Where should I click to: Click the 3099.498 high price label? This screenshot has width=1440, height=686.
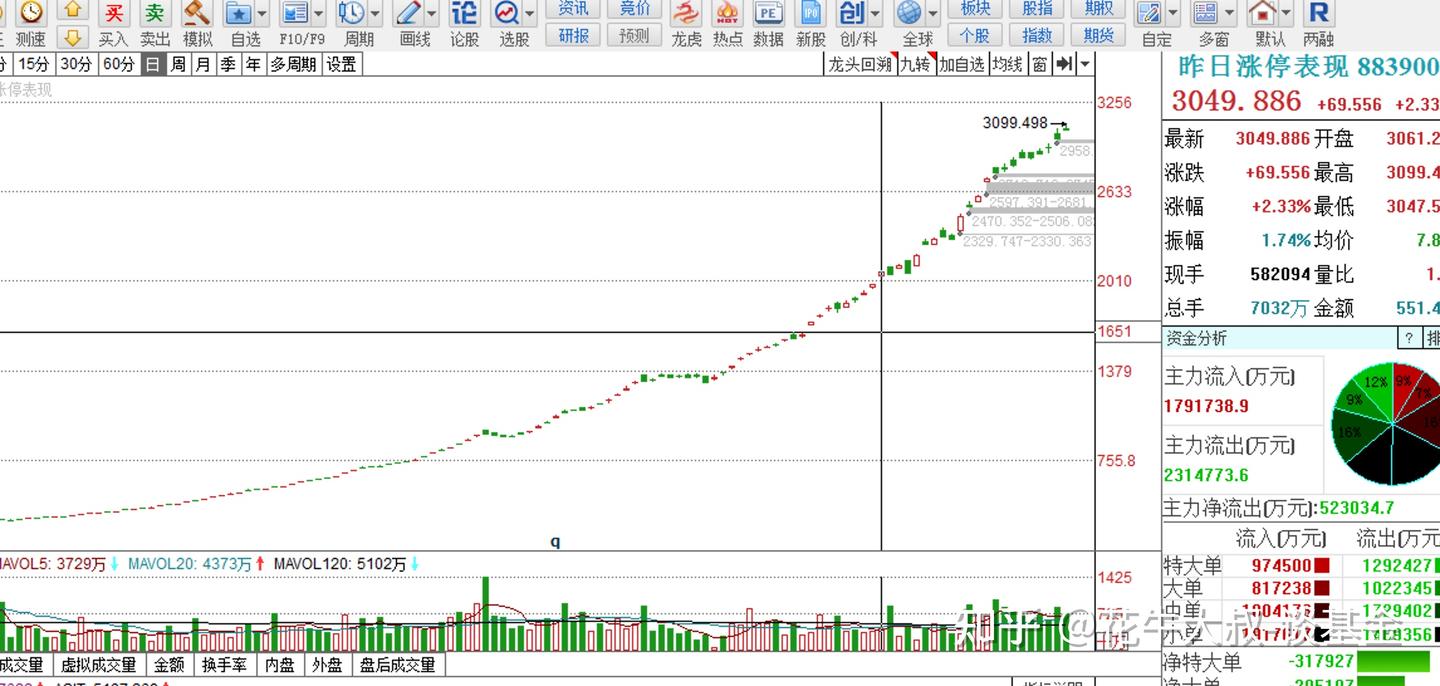click(1015, 123)
